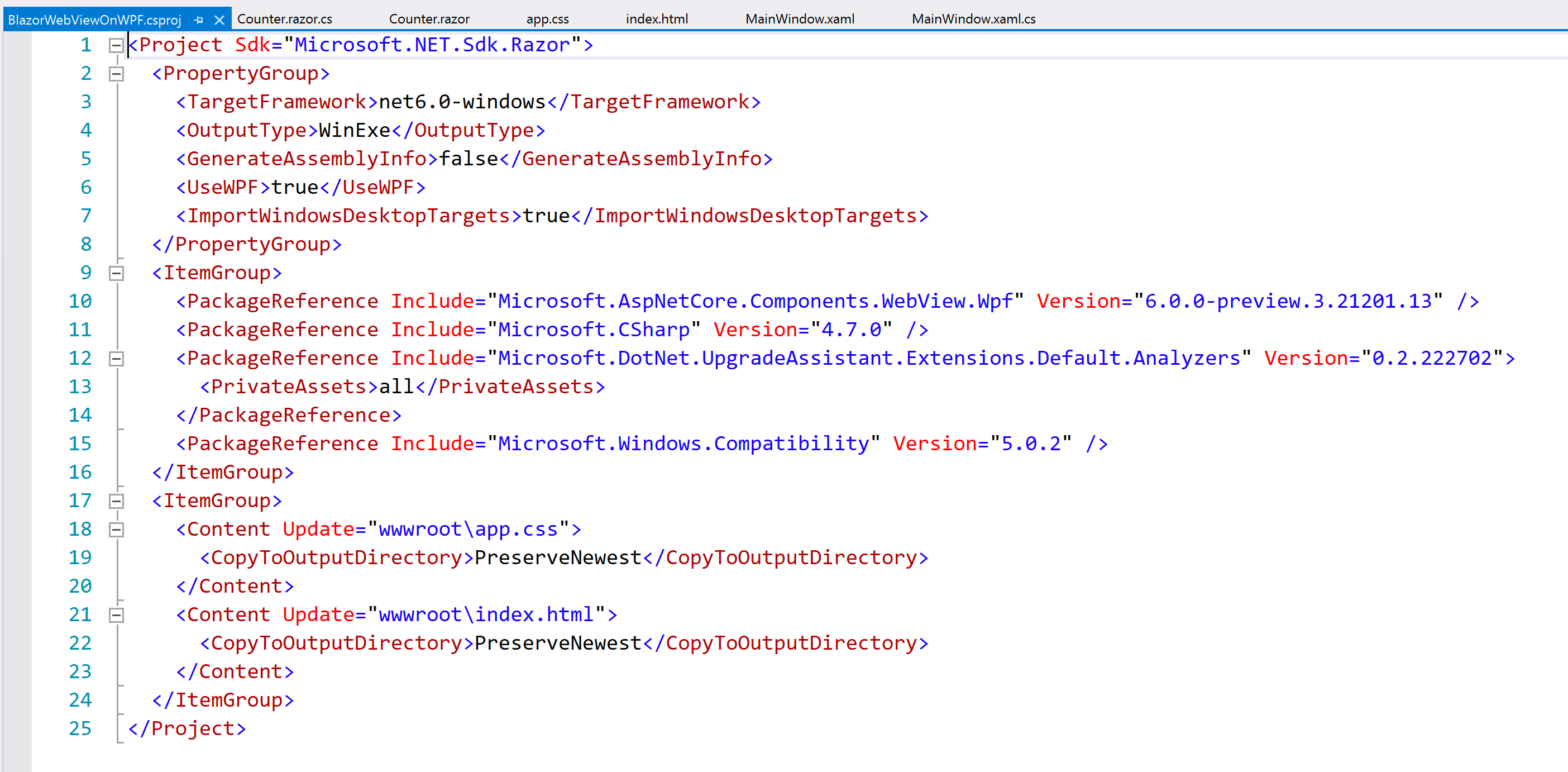The image size is (1568, 772).
Task: Click line number 1 in the gutter
Action: click(x=86, y=45)
